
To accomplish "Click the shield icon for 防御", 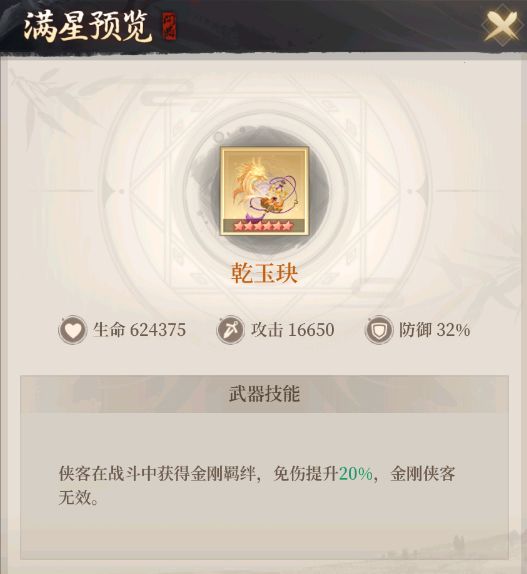I will 378,330.
